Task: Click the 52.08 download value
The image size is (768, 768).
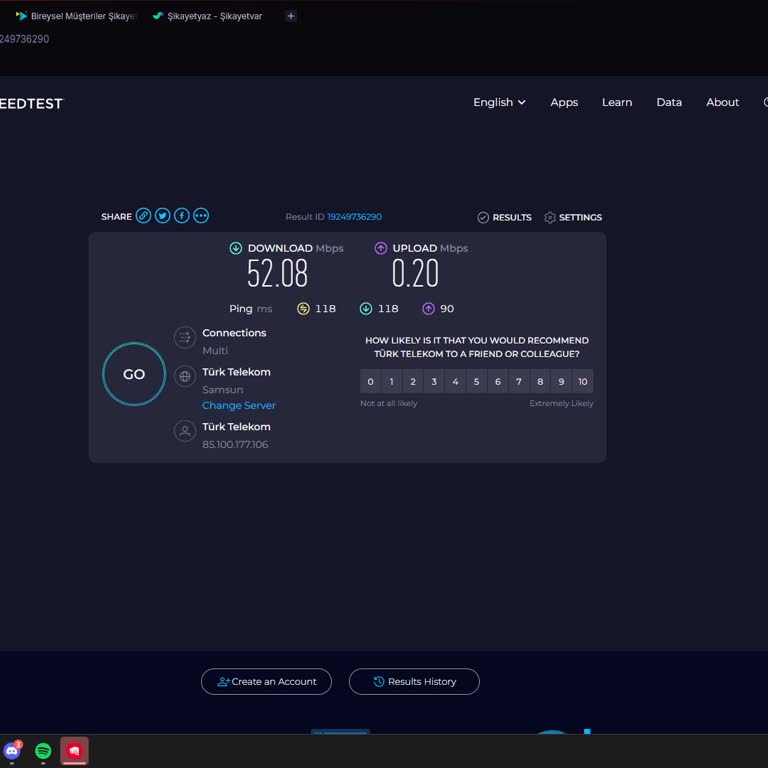Action: [x=277, y=273]
